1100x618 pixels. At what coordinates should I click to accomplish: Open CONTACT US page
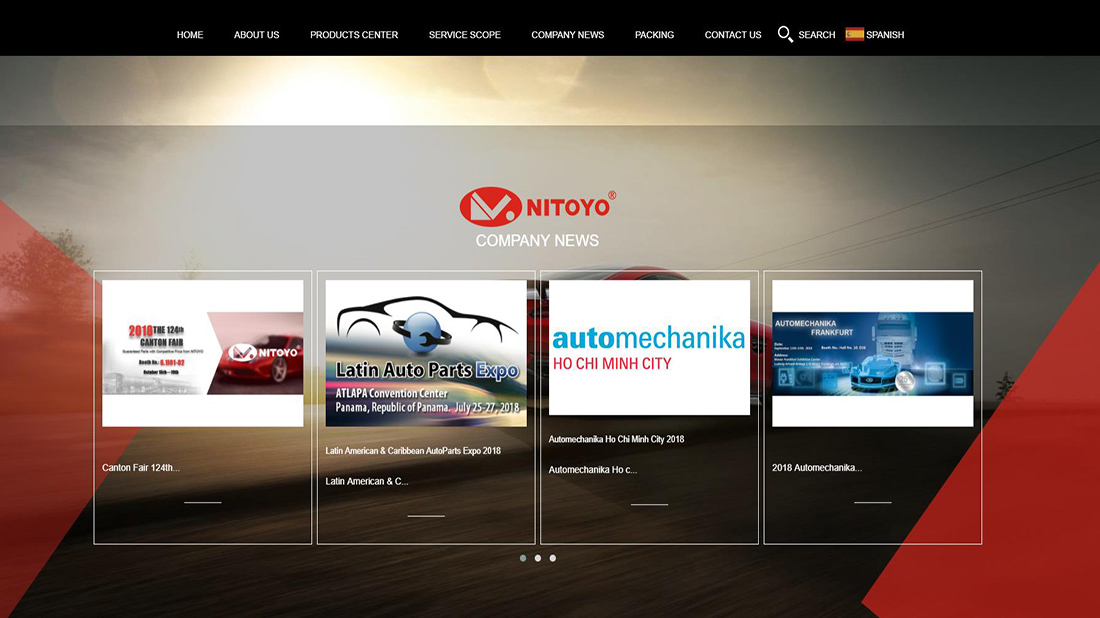point(732,34)
